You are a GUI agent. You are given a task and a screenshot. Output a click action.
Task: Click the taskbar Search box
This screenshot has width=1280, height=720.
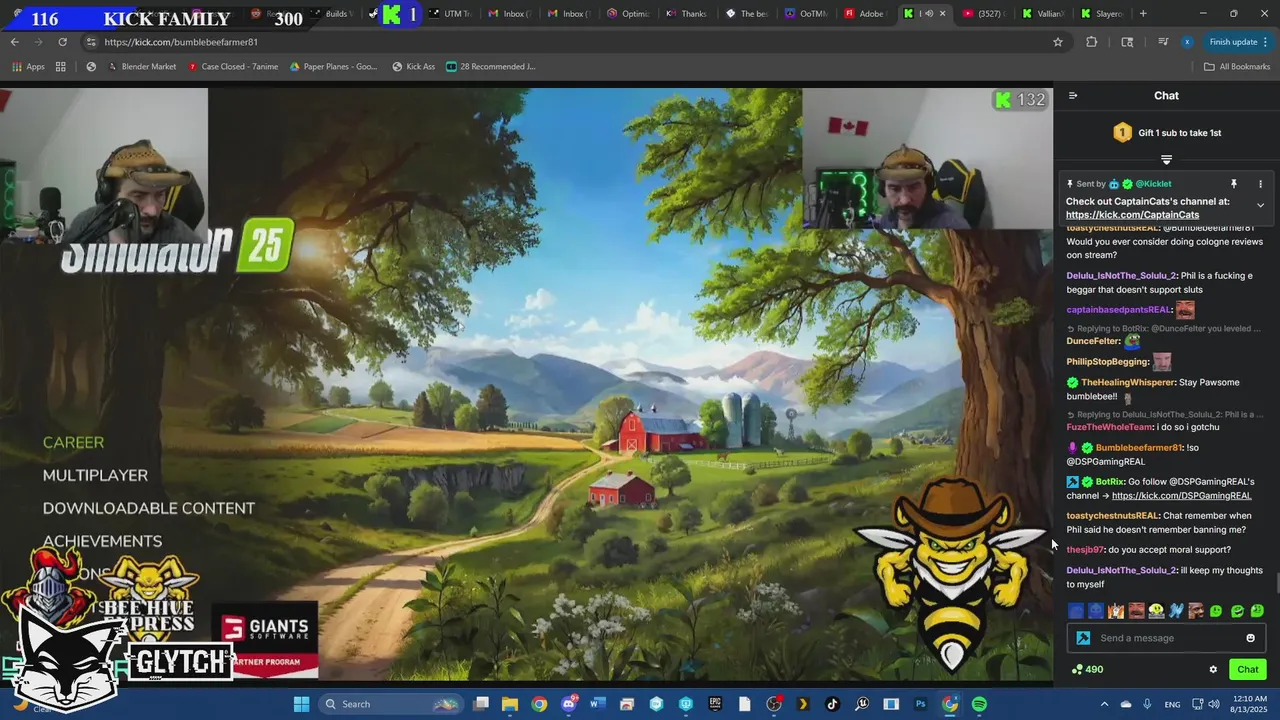(x=391, y=704)
